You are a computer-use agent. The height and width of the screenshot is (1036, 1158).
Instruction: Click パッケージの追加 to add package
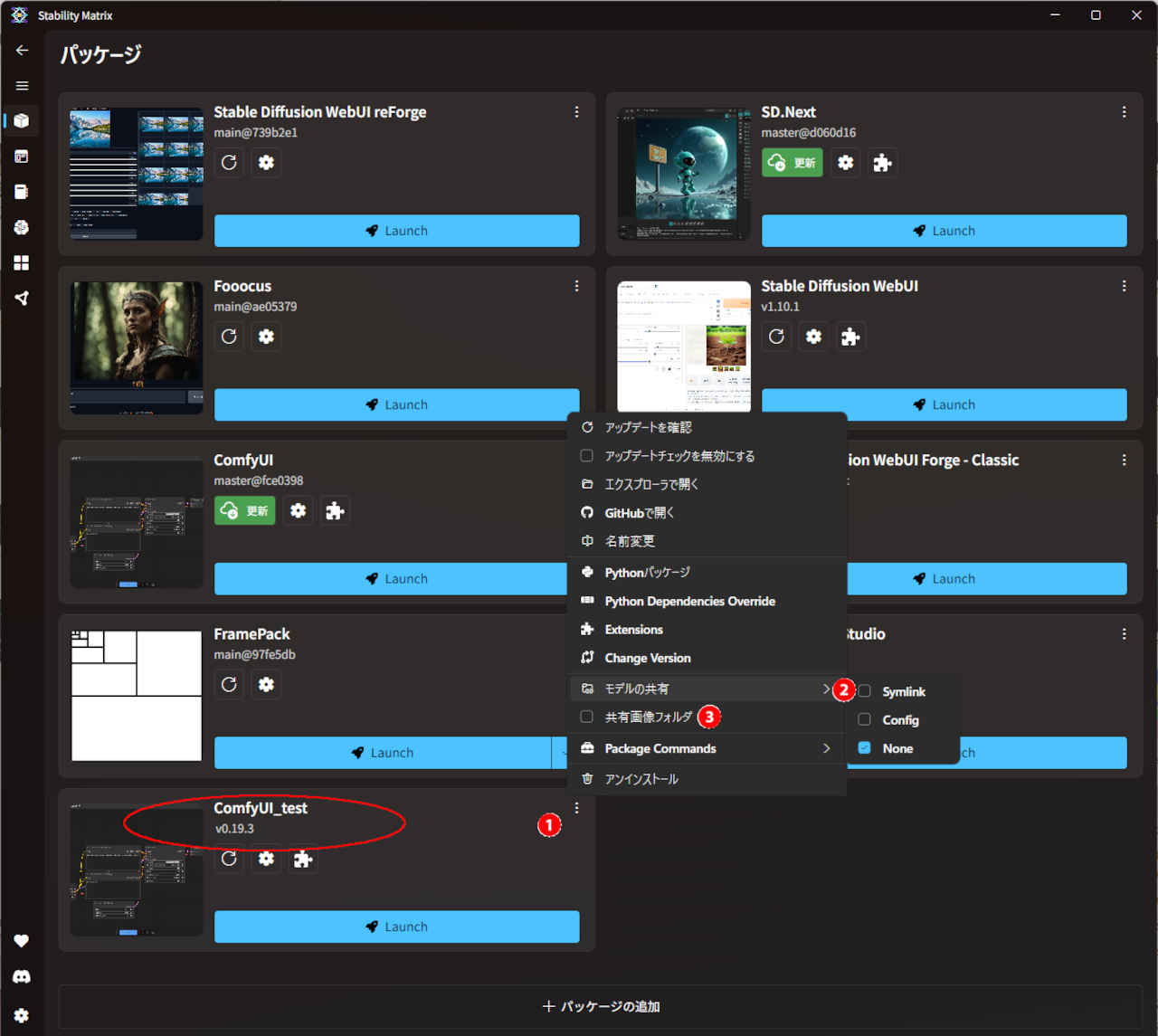point(601,1006)
